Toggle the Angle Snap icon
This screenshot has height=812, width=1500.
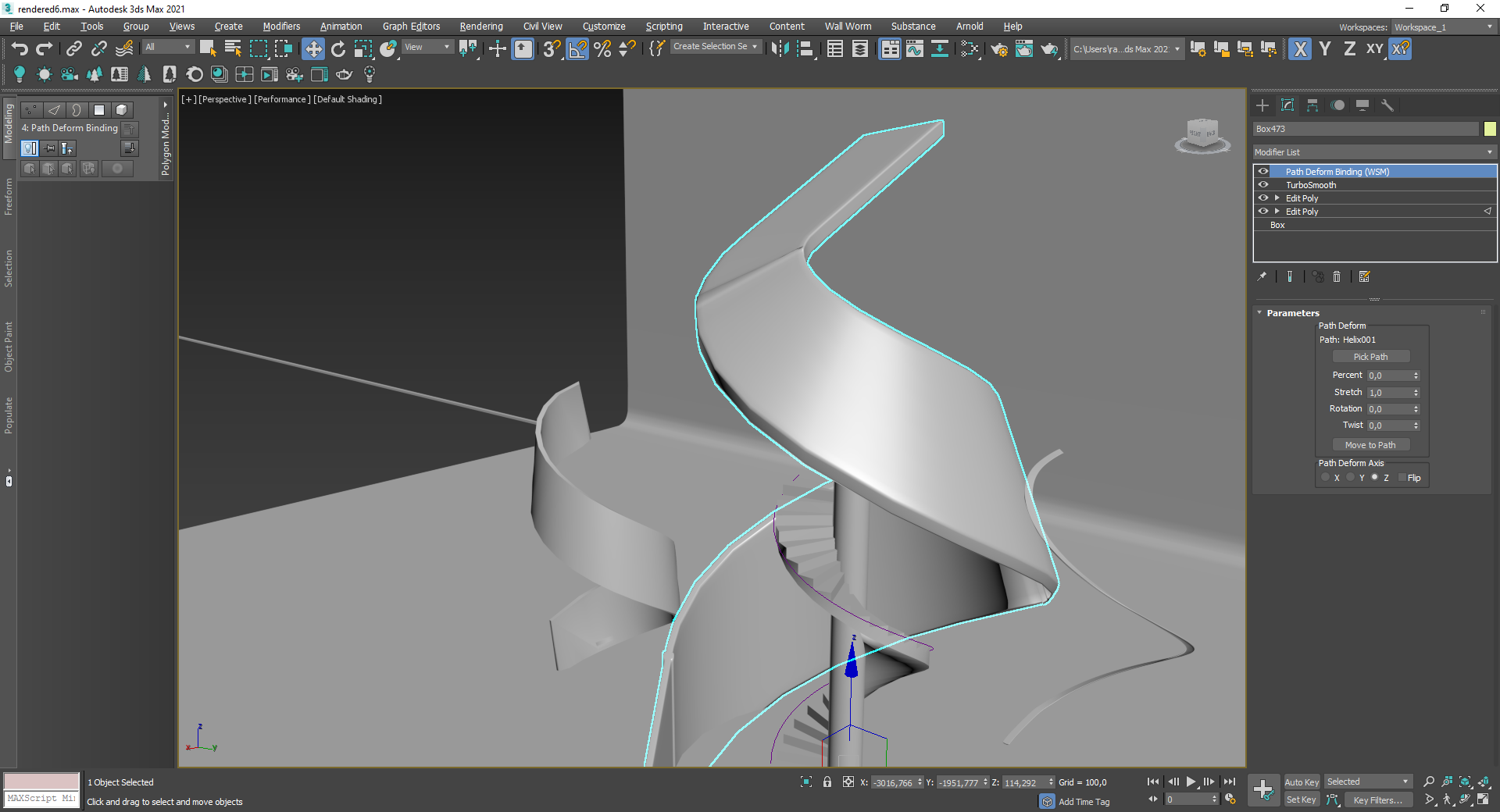[x=577, y=49]
